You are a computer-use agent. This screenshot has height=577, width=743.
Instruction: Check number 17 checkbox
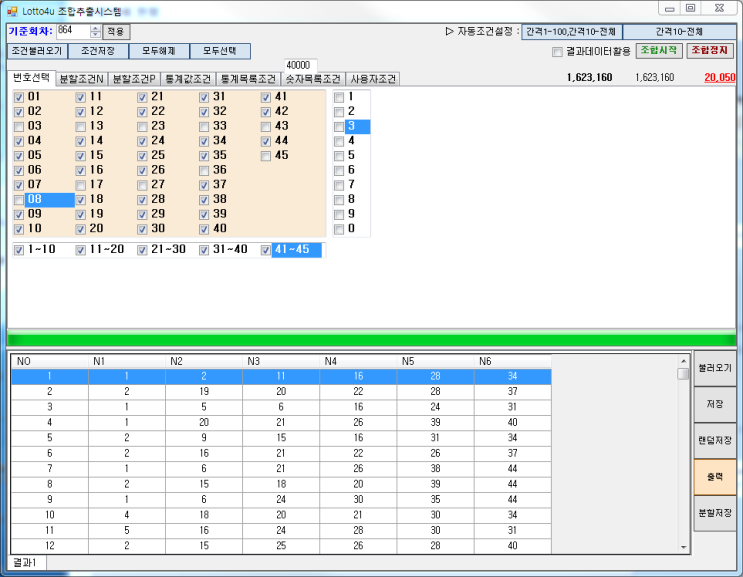coord(81,186)
